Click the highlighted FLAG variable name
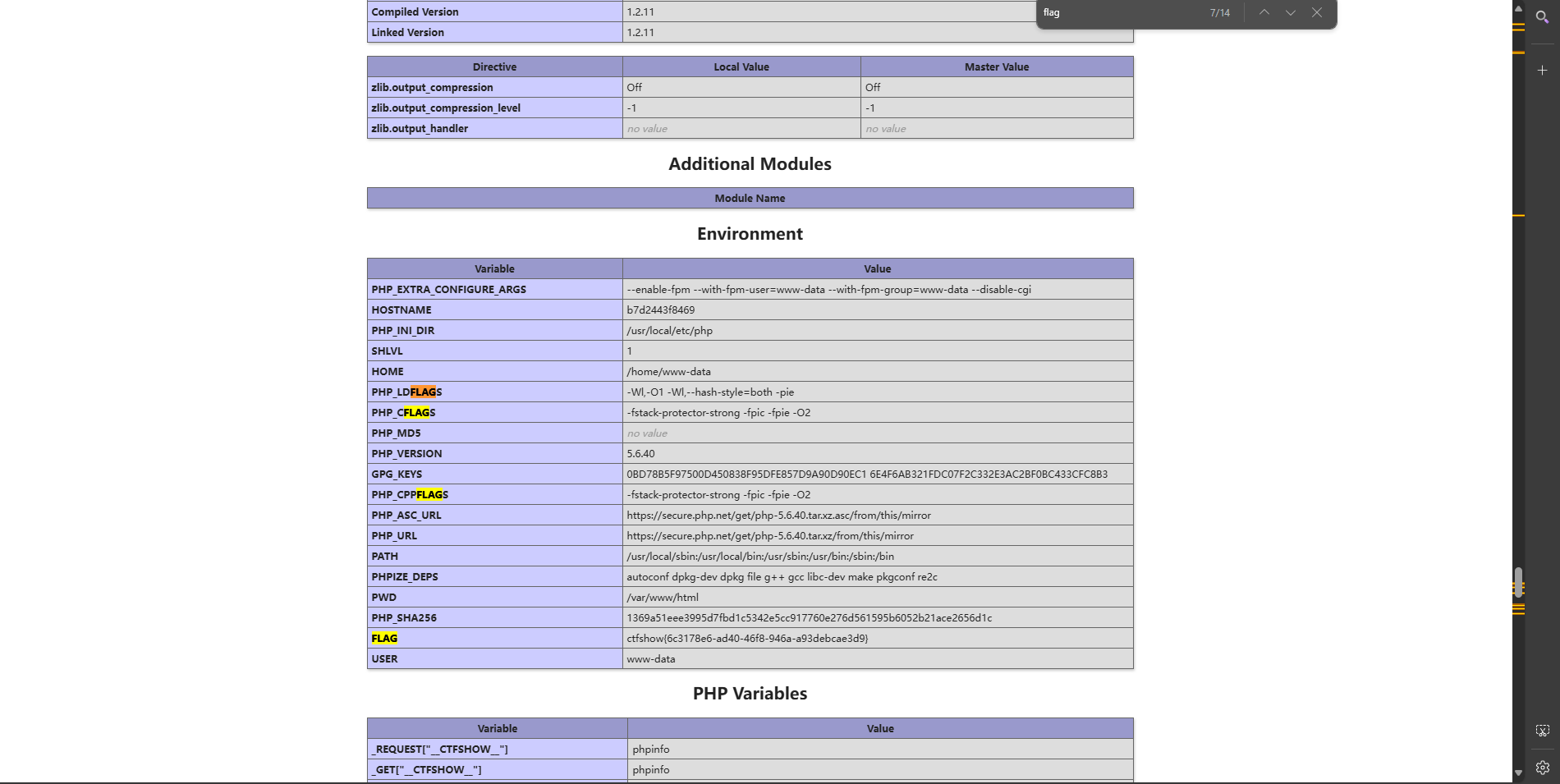 pyautogui.click(x=384, y=638)
